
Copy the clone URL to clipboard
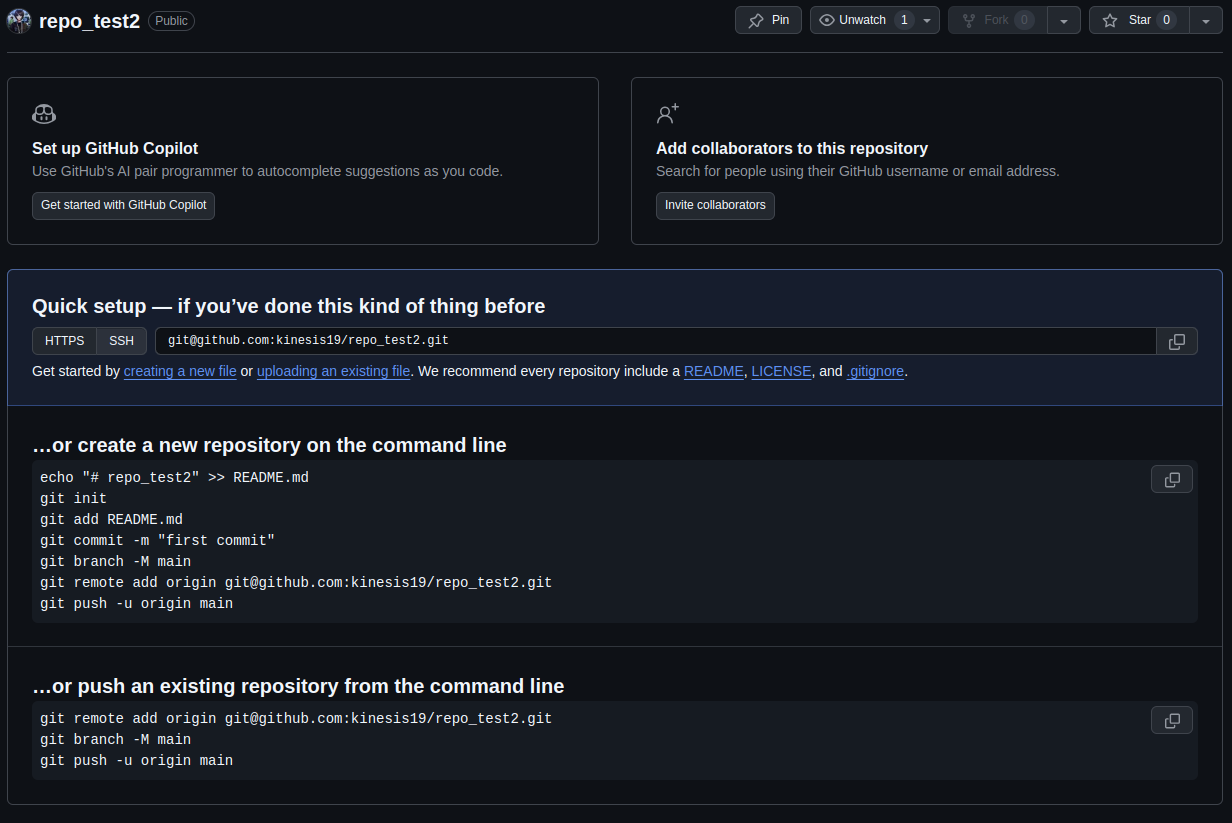pyautogui.click(x=1177, y=341)
